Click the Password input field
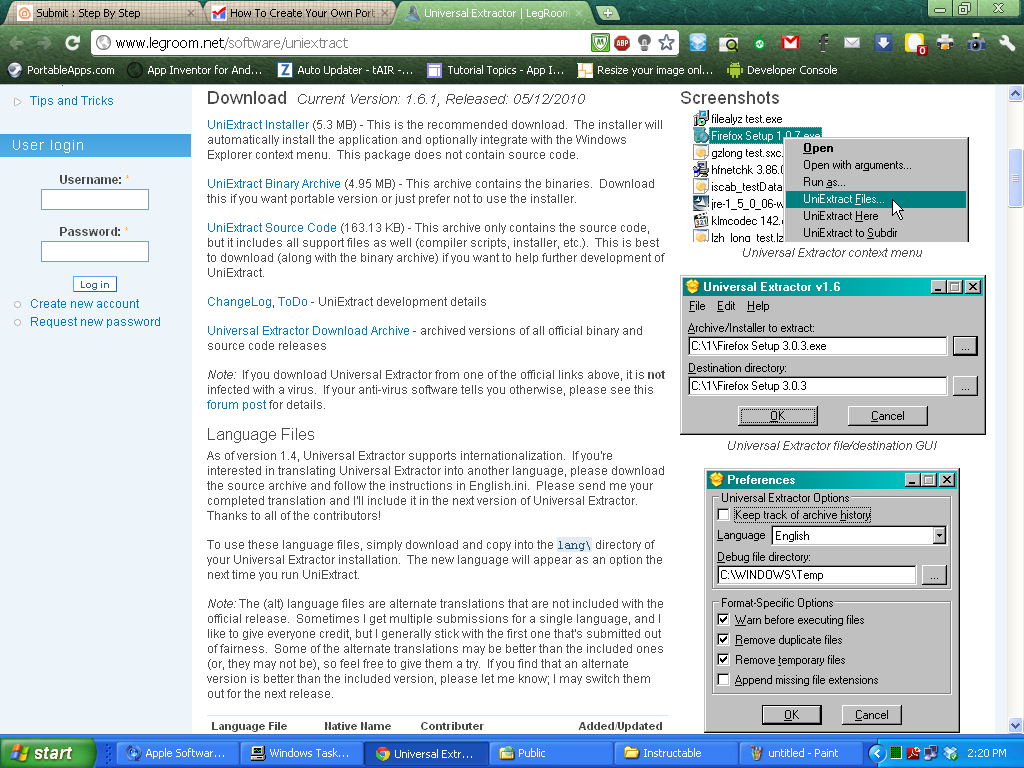Screen dimensions: 1024x768 click(95, 251)
